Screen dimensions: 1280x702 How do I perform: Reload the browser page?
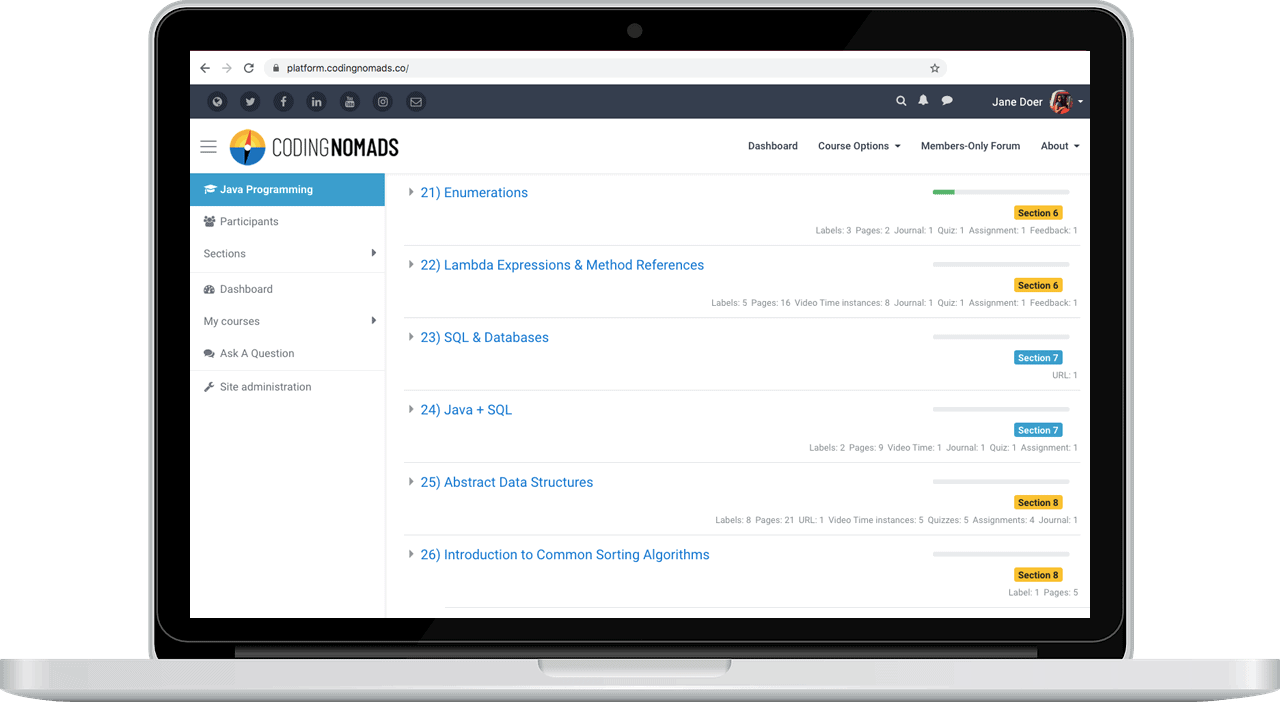(x=249, y=68)
